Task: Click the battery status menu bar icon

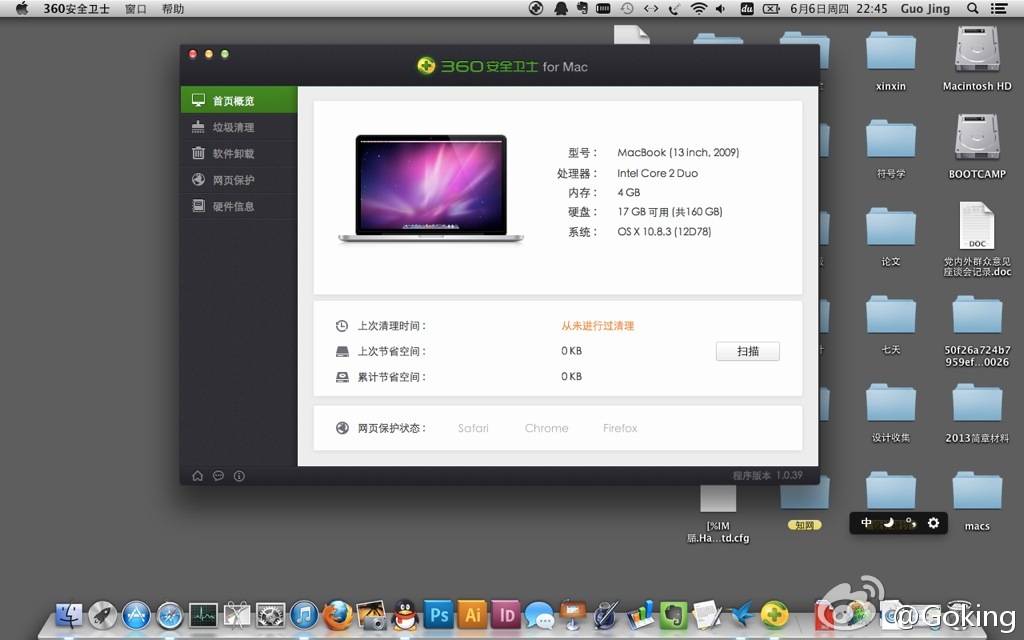Action: (772, 8)
